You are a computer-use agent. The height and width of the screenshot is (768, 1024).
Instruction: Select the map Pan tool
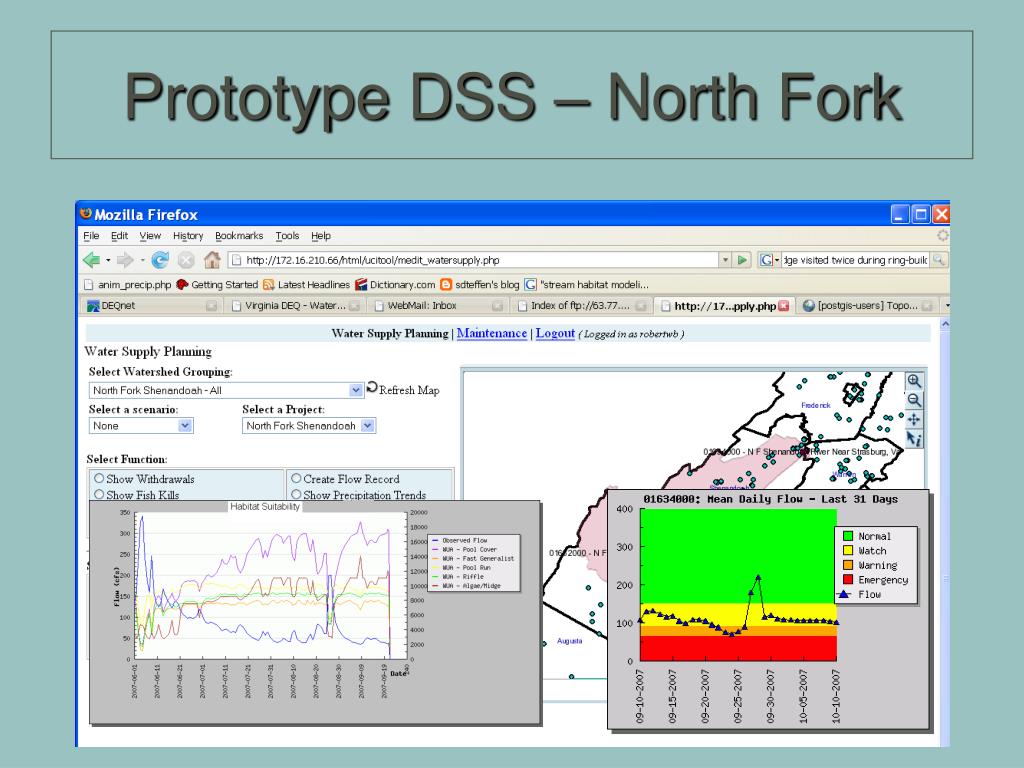913,419
